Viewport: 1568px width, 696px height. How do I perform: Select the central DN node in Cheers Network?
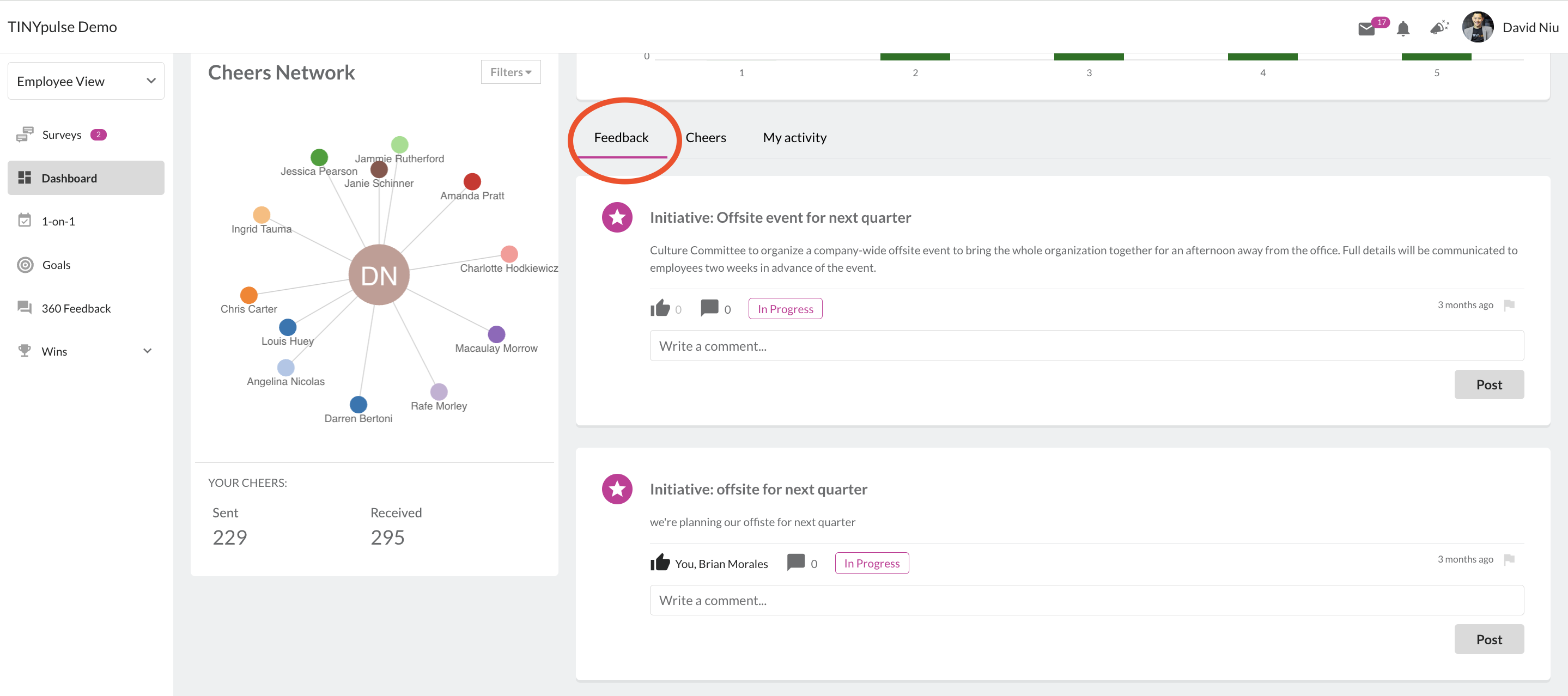[x=379, y=275]
